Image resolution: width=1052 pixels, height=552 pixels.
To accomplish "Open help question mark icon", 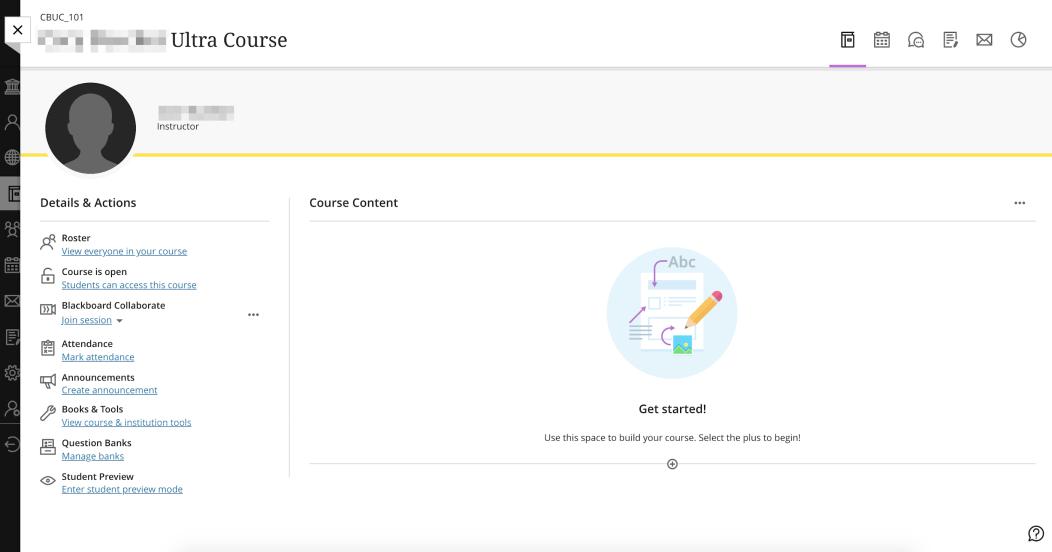I will click(x=1036, y=533).
